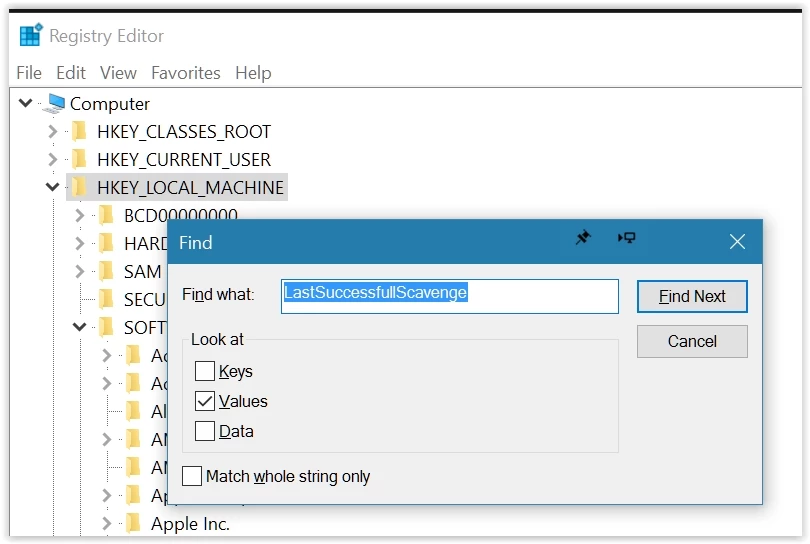Screen dimensions: 810x544
Task: Enable the Data checkbox
Action: (205, 431)
